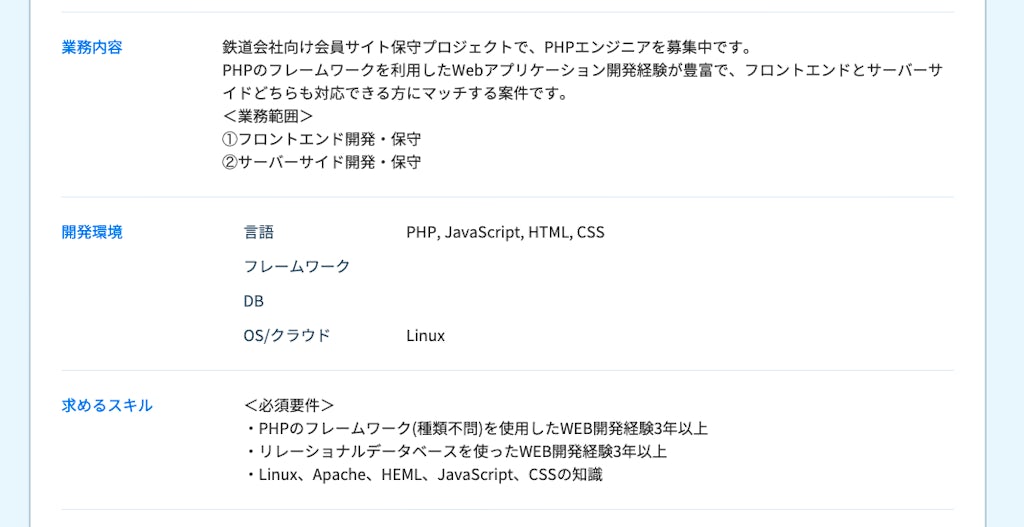
Task: Click the Linux value beside OS/クラウド
Action: tap(425, 335)
